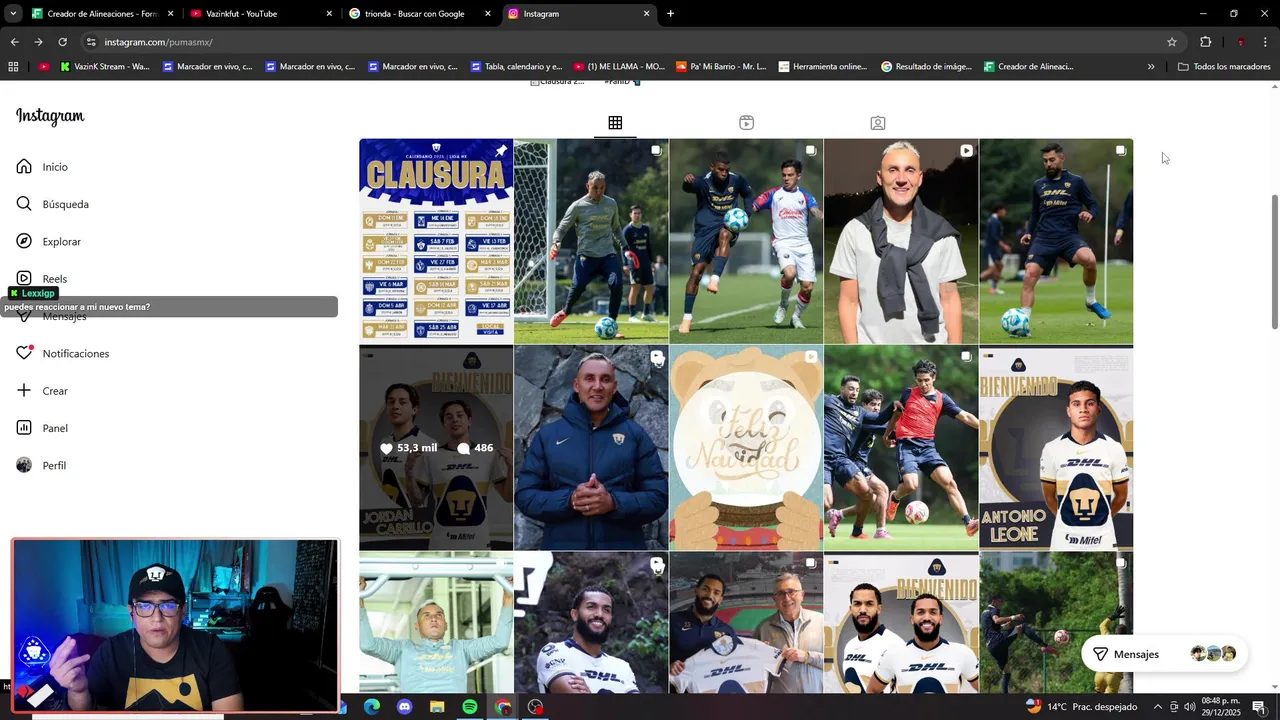Viewport: 1280px width, 720px height.
Task: Switch to Reels profile tab
Action: coord(746,123)
